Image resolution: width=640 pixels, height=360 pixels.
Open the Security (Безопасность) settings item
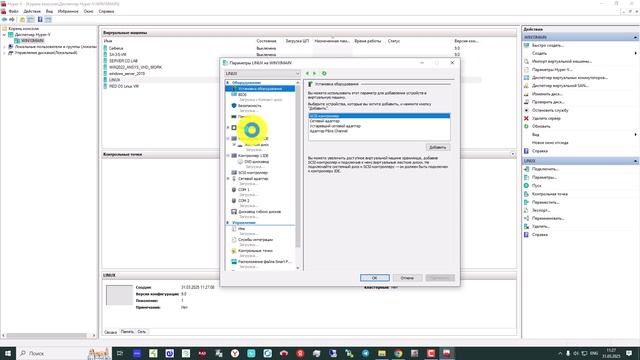(x=249, y=105)
